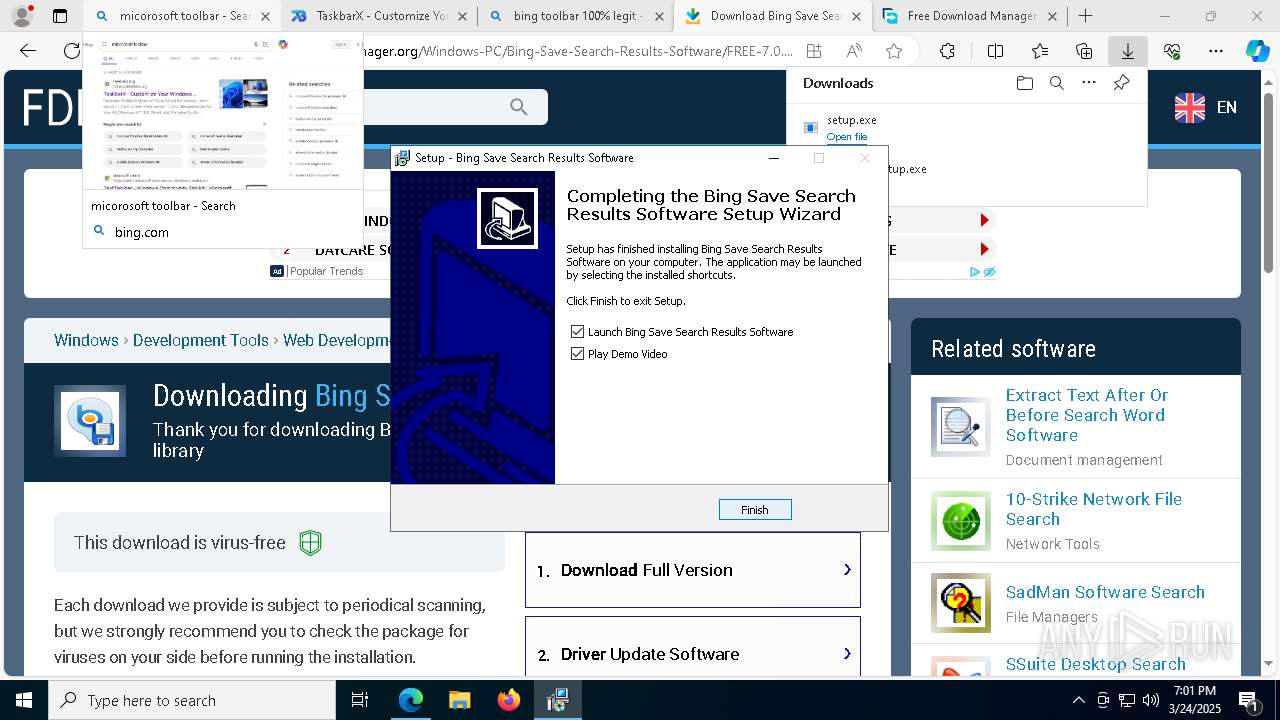The height and width of the screenshot is (720, 1280).
Task: Toggle the Split screen icon
Action: click(995, 51)
